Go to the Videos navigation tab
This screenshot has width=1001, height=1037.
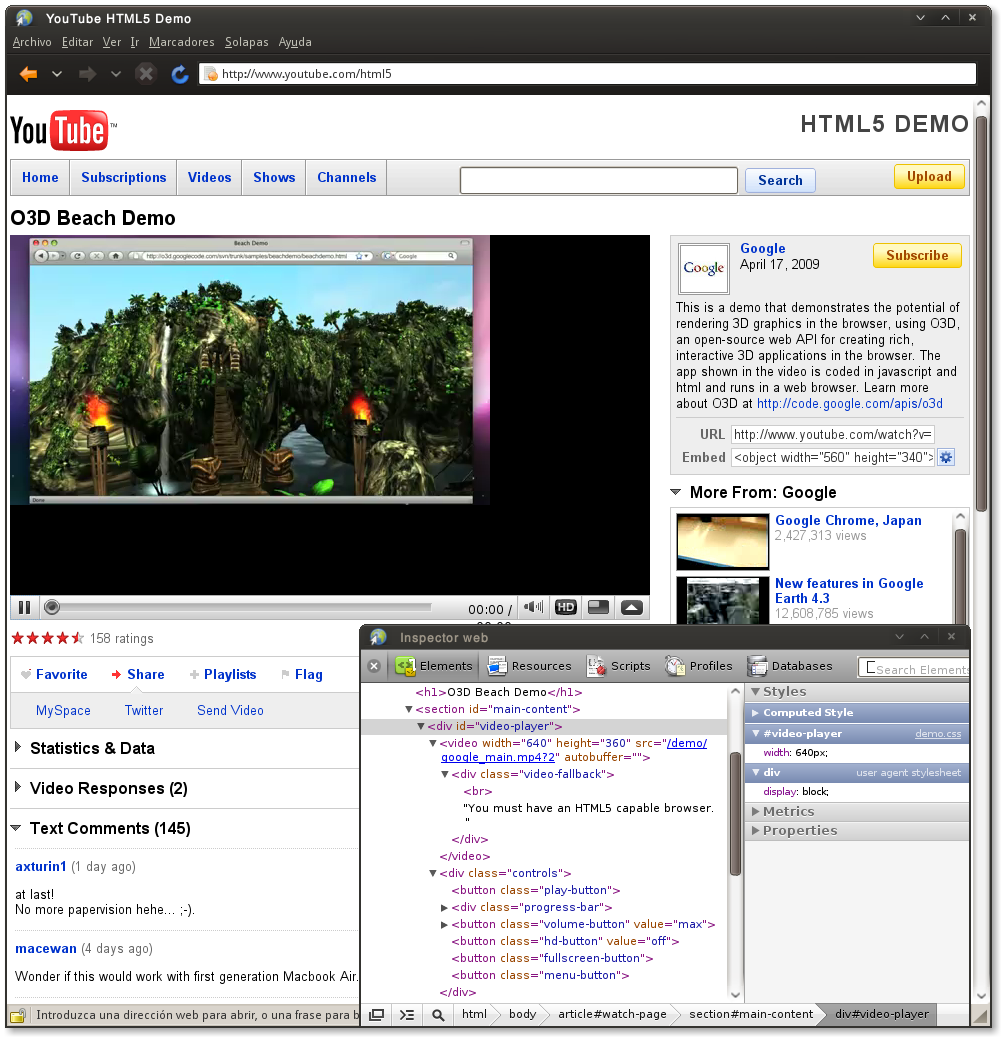click(210, 177)
